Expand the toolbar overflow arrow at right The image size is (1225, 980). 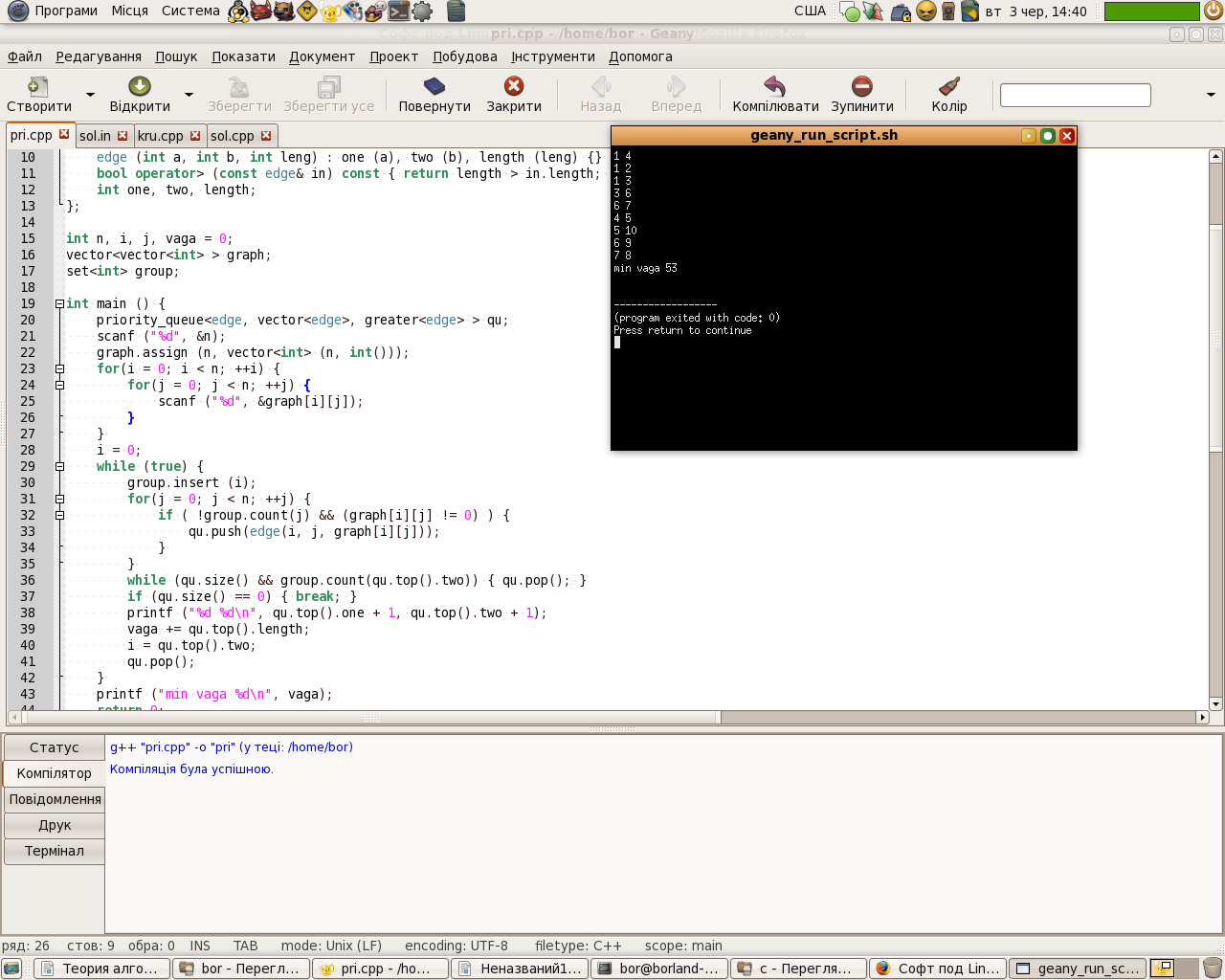coord(1211,95)
